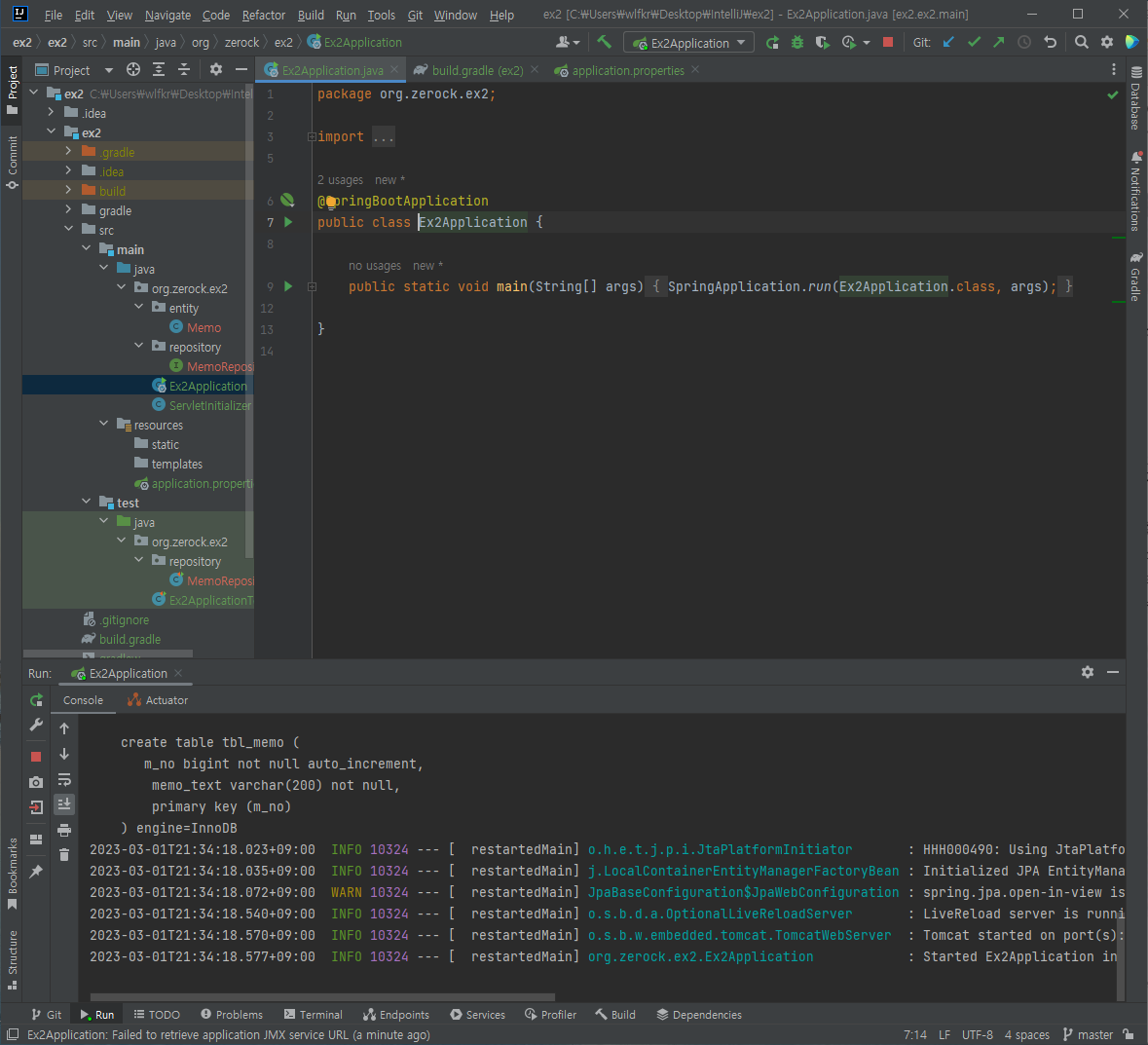The image size is (1148, 1045).
Task: Open IDE settings gear in the top toolbar
Action: (x=1107, y=43)
